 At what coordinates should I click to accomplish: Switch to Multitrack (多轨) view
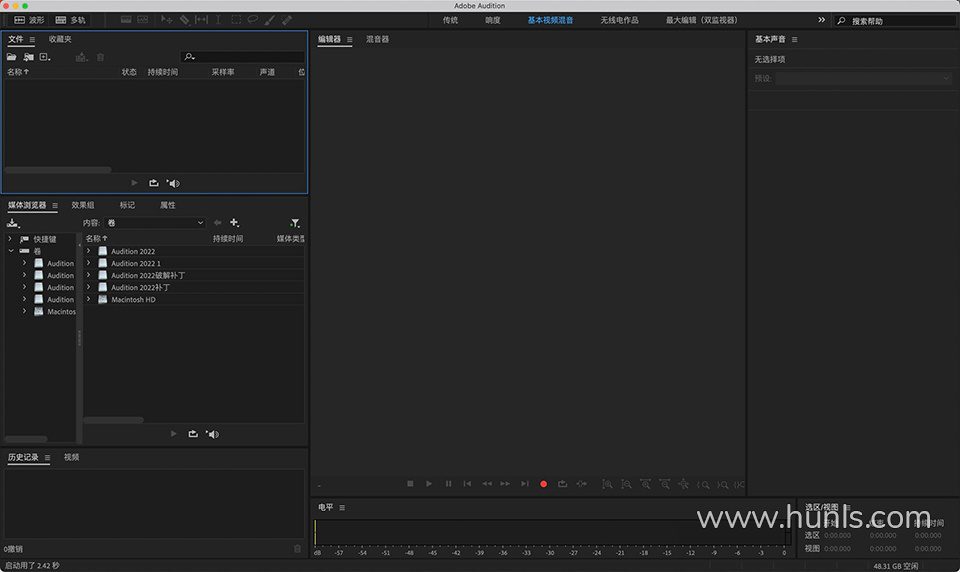point(70,20)
